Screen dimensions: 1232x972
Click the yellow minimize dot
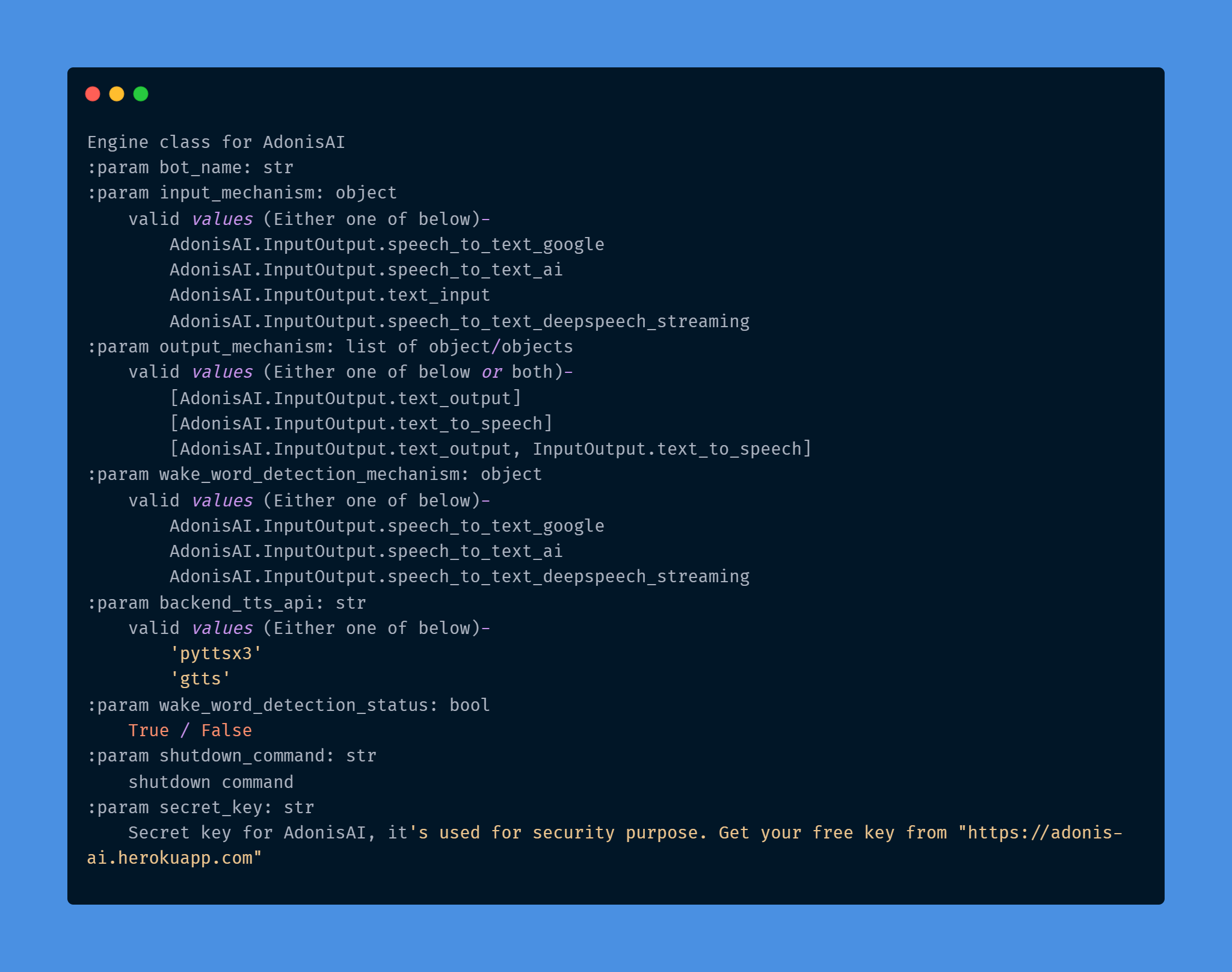(x=117, y=94)
